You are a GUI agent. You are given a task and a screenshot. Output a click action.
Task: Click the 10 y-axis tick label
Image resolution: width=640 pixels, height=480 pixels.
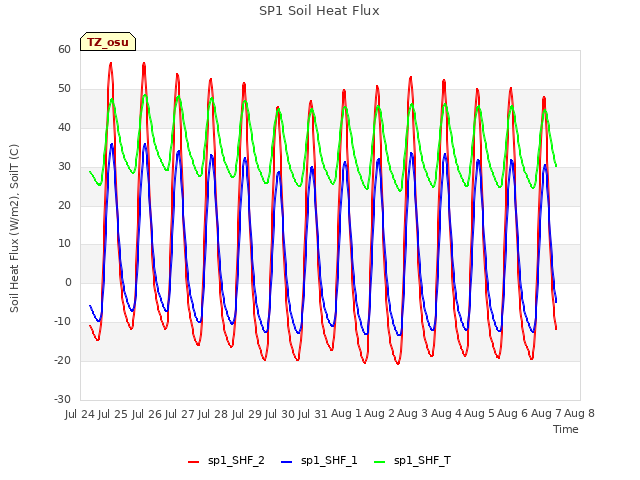coord(64,244)
